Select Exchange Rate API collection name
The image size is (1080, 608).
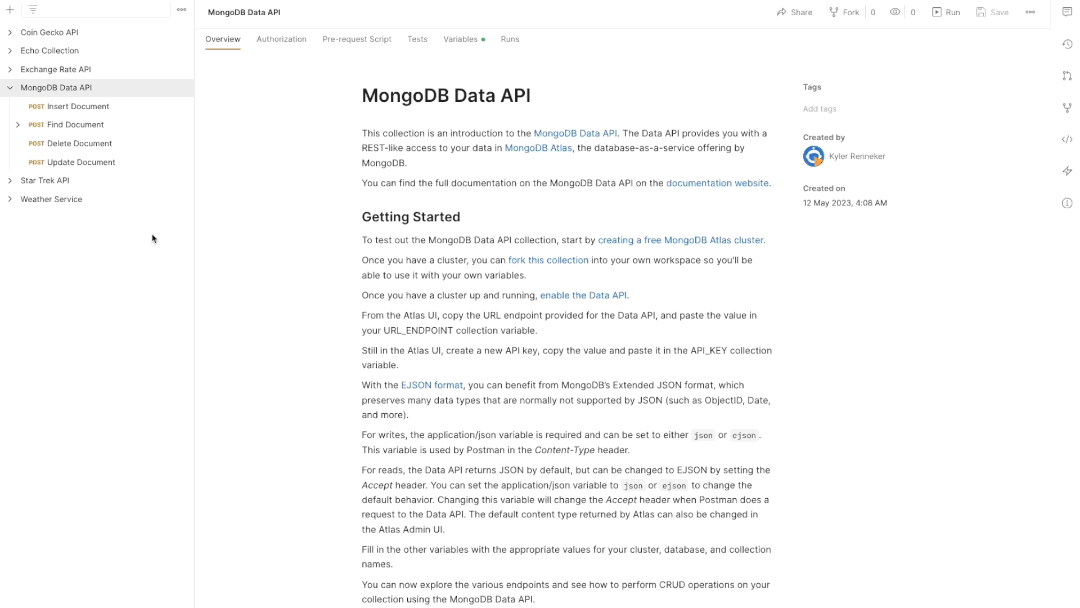(56, 70)
